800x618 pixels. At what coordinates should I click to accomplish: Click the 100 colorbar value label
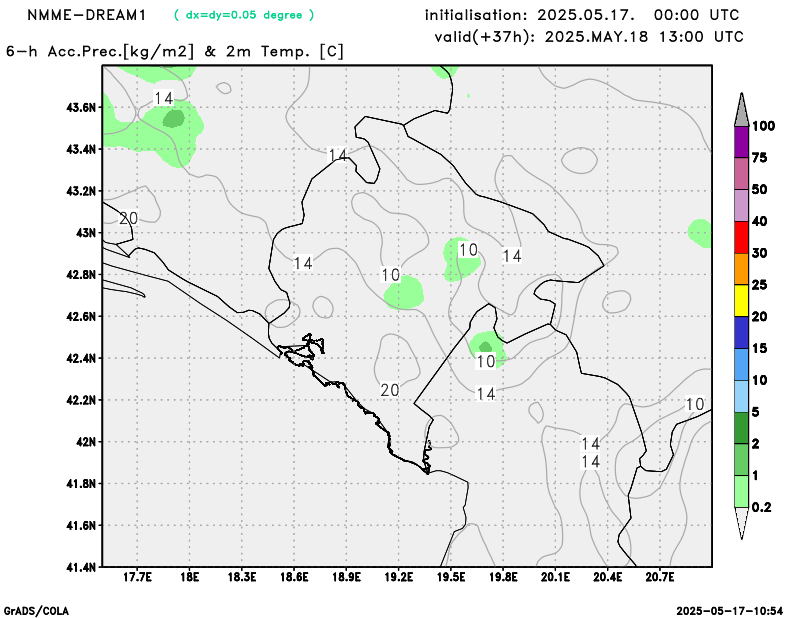click(x=763, y=126)
